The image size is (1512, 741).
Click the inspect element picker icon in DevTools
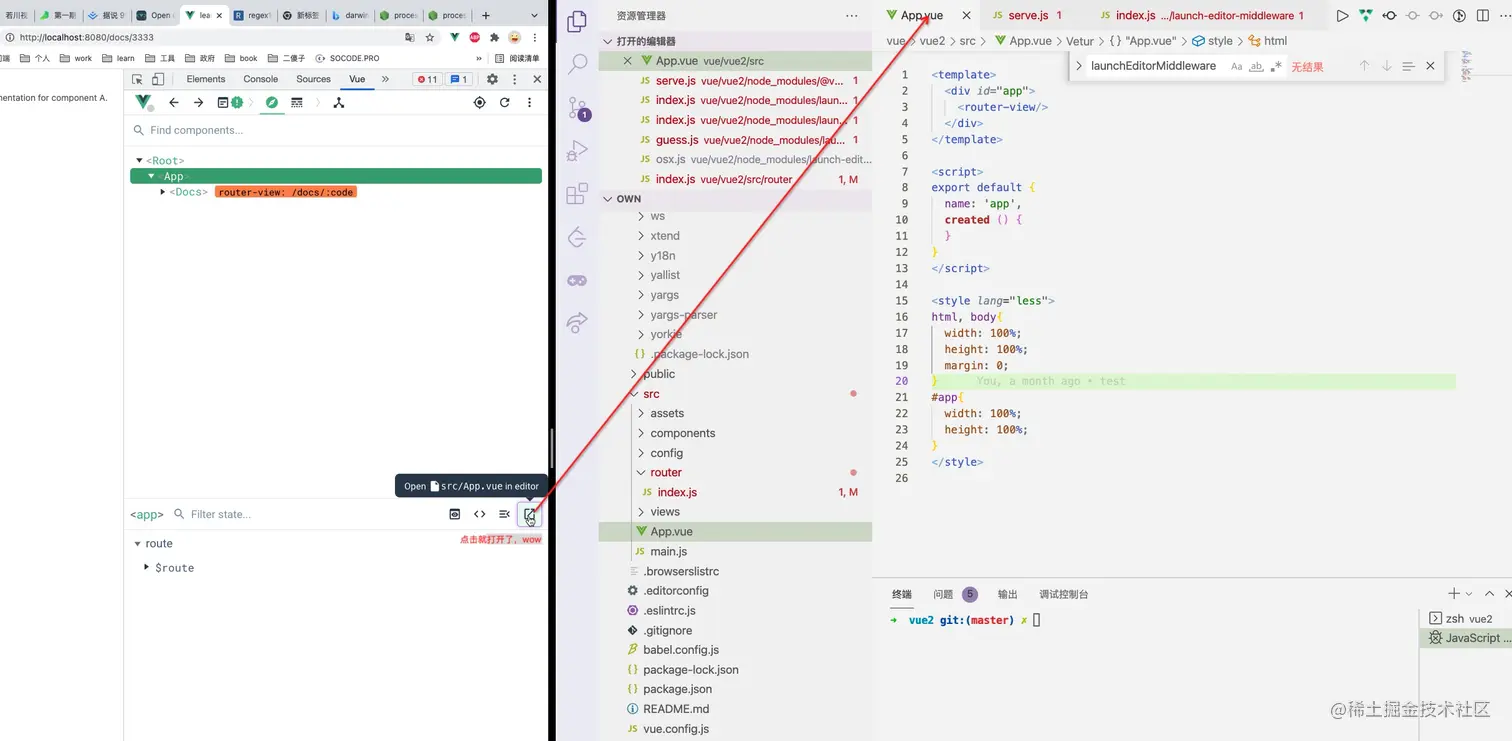point(138,79)
